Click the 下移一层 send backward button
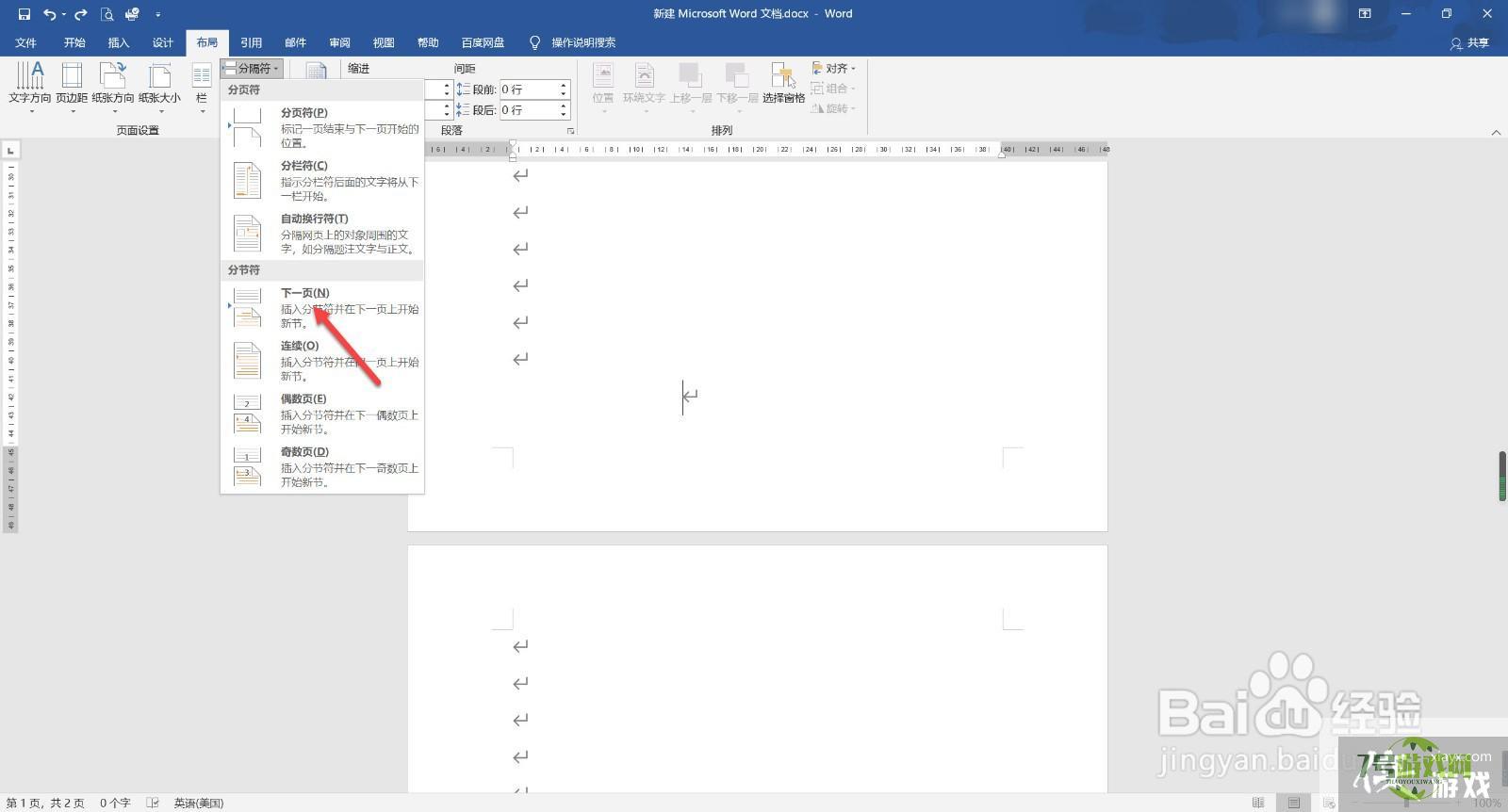The height and width of the screenshot is (812, 1508). tap(737, 88)
